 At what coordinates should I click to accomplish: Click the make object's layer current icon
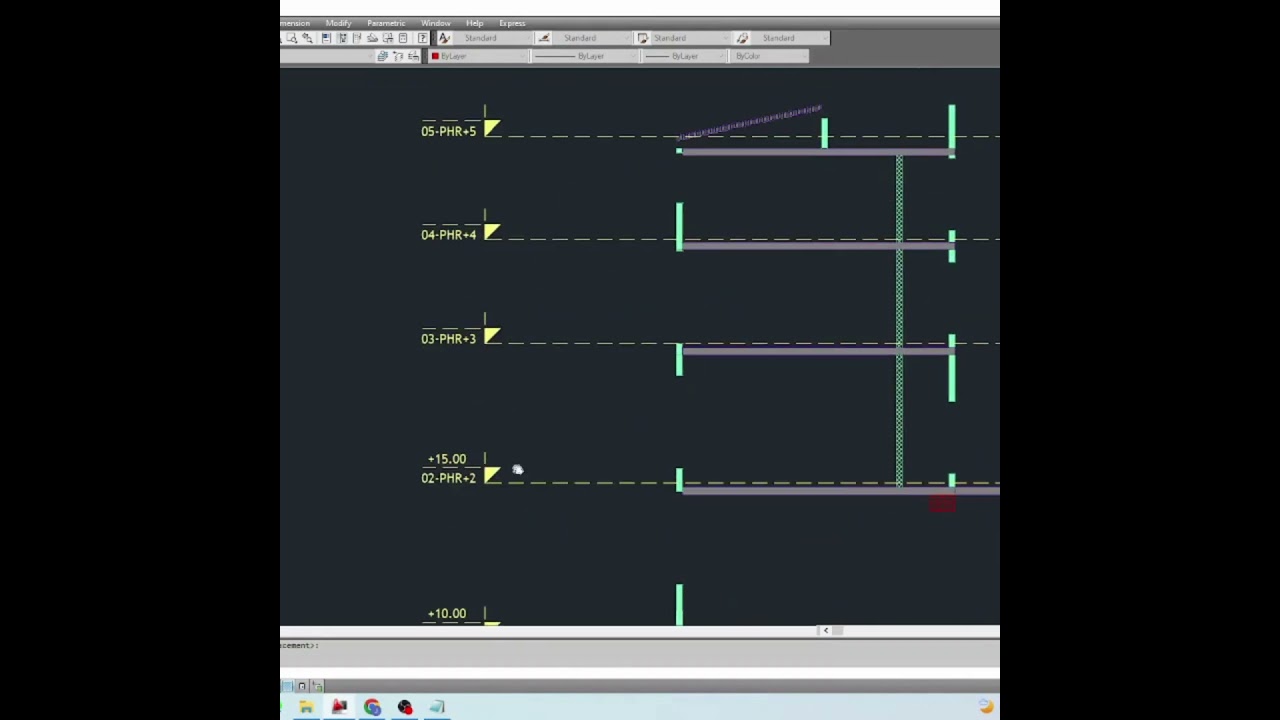(x=398, y=56)
